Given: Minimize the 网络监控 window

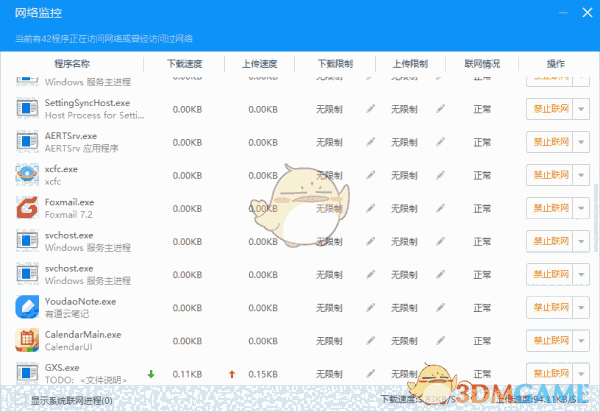Looking at the screenshot, I should point(563,13).
